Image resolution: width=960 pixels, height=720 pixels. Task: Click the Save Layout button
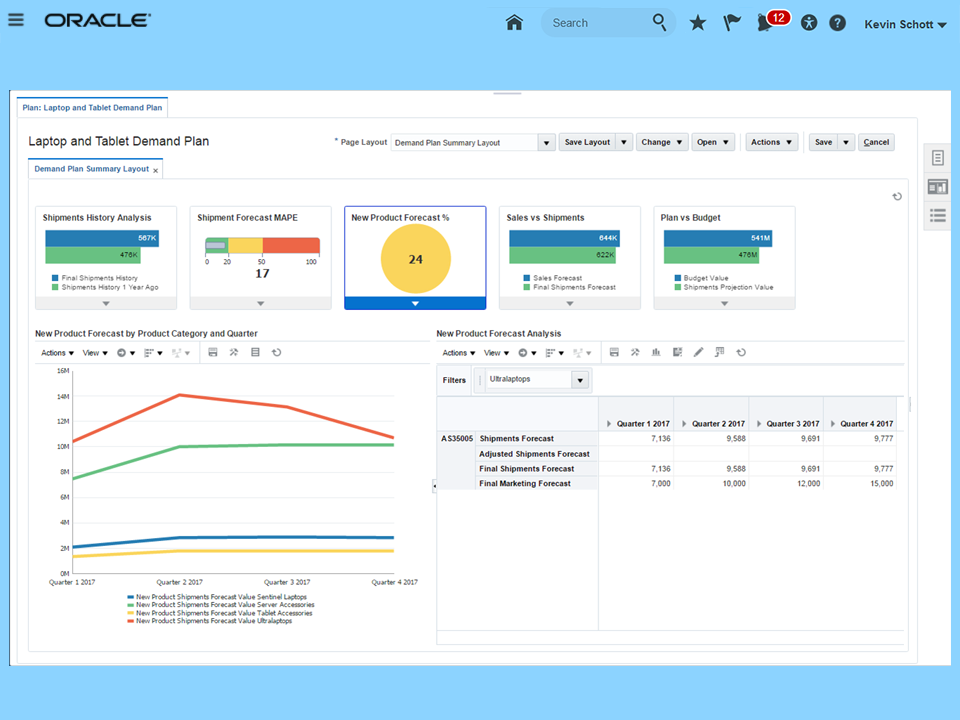click(x=587, y=142)
